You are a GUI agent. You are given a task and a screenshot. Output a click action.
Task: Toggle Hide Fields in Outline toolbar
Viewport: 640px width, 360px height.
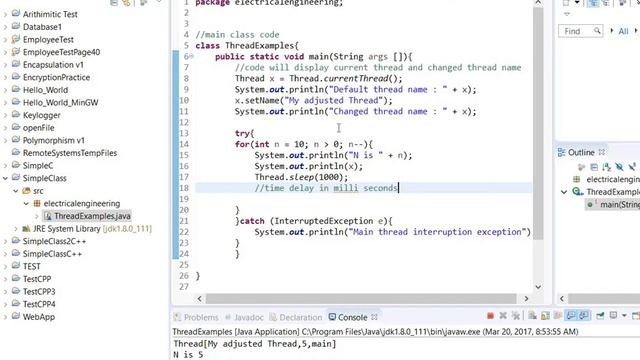[619, 167]
